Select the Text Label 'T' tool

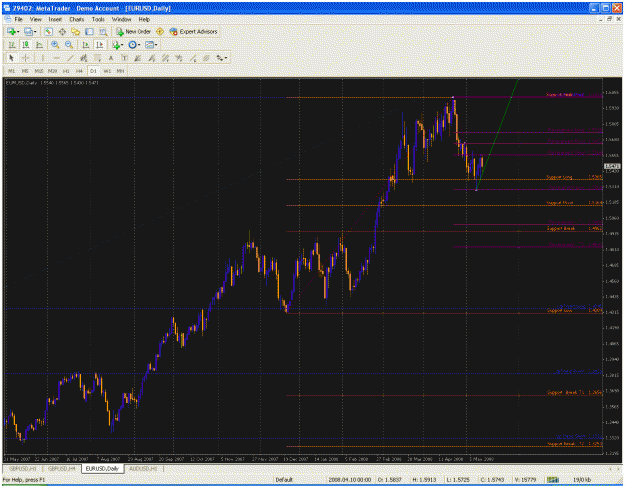pyautogui.click(x=124, y=58)
